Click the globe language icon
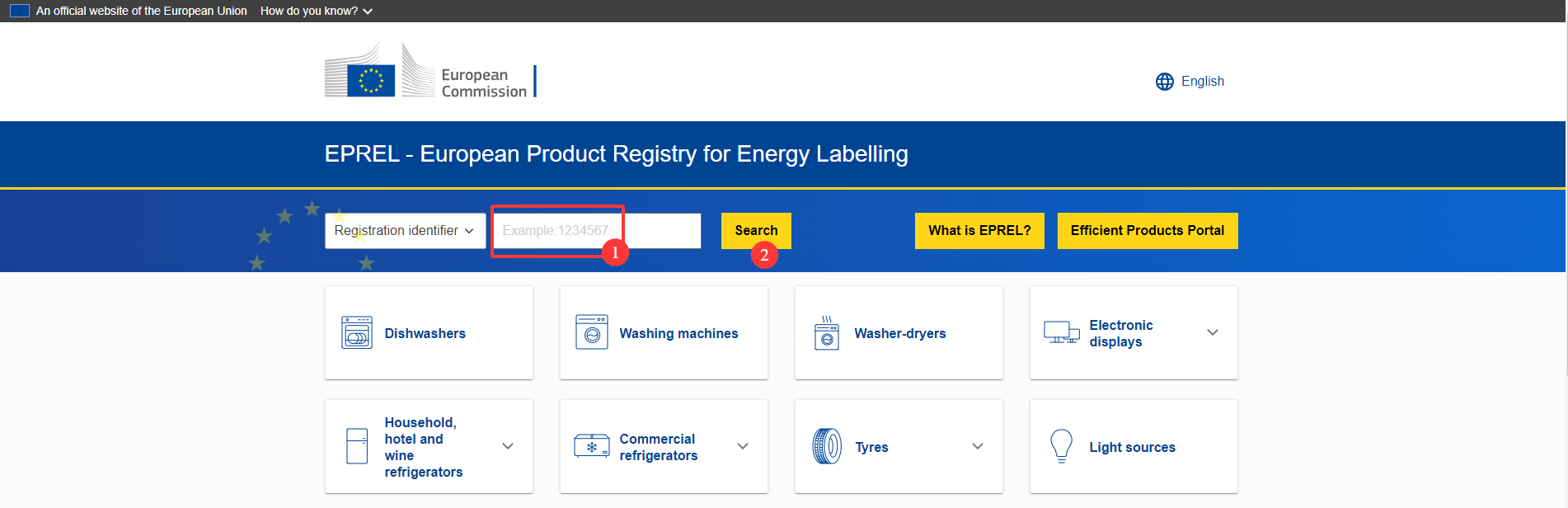Screen dimensions: 1568x508 pyautogui.click(x=1164, y=82)
